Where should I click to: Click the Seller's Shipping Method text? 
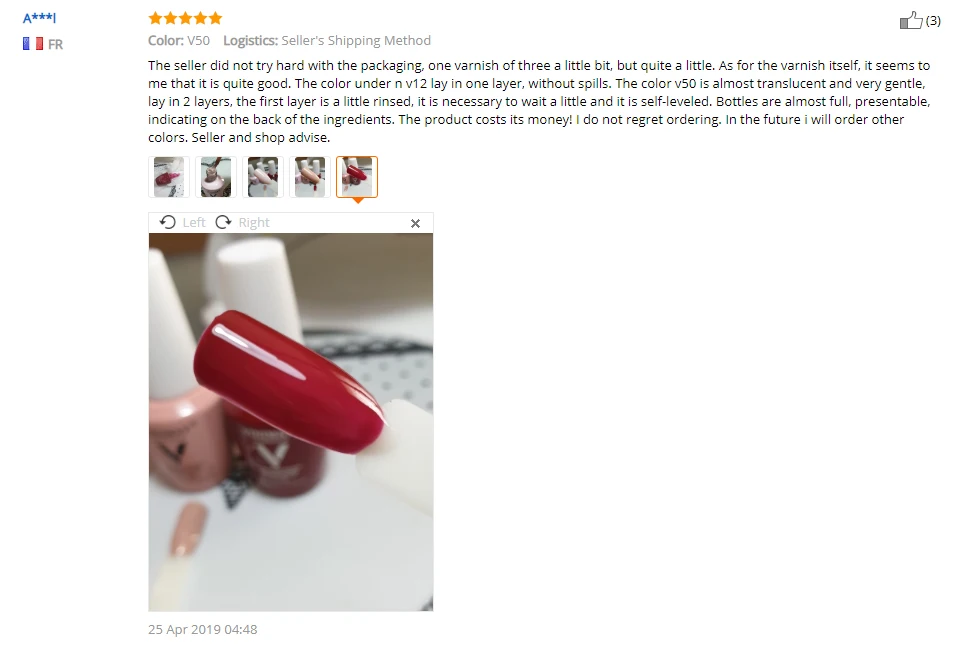coord(356,40)
